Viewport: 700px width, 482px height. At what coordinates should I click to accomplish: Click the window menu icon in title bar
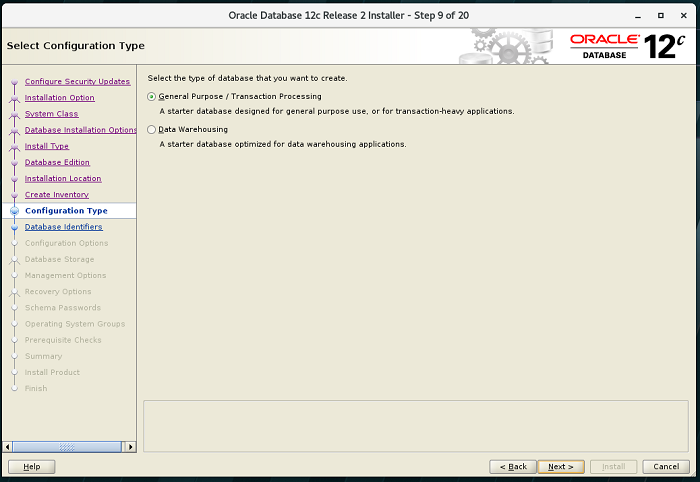pyautogui.click(x=12, y=16)
